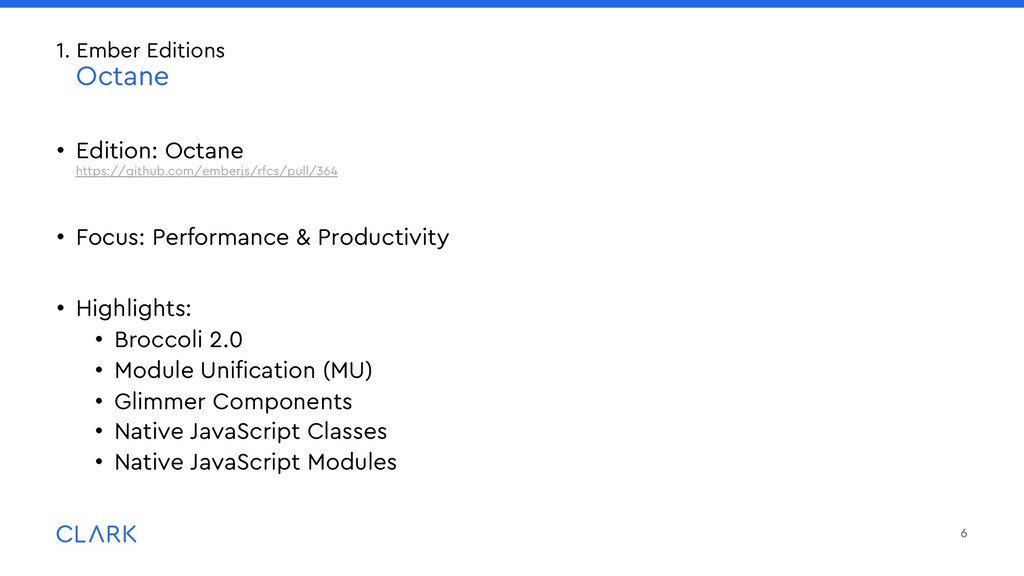Viewport: 1024px width, 576px height.
Task: Click 'Native JavaScript Classes' sub-item
Action: point(250,432)
